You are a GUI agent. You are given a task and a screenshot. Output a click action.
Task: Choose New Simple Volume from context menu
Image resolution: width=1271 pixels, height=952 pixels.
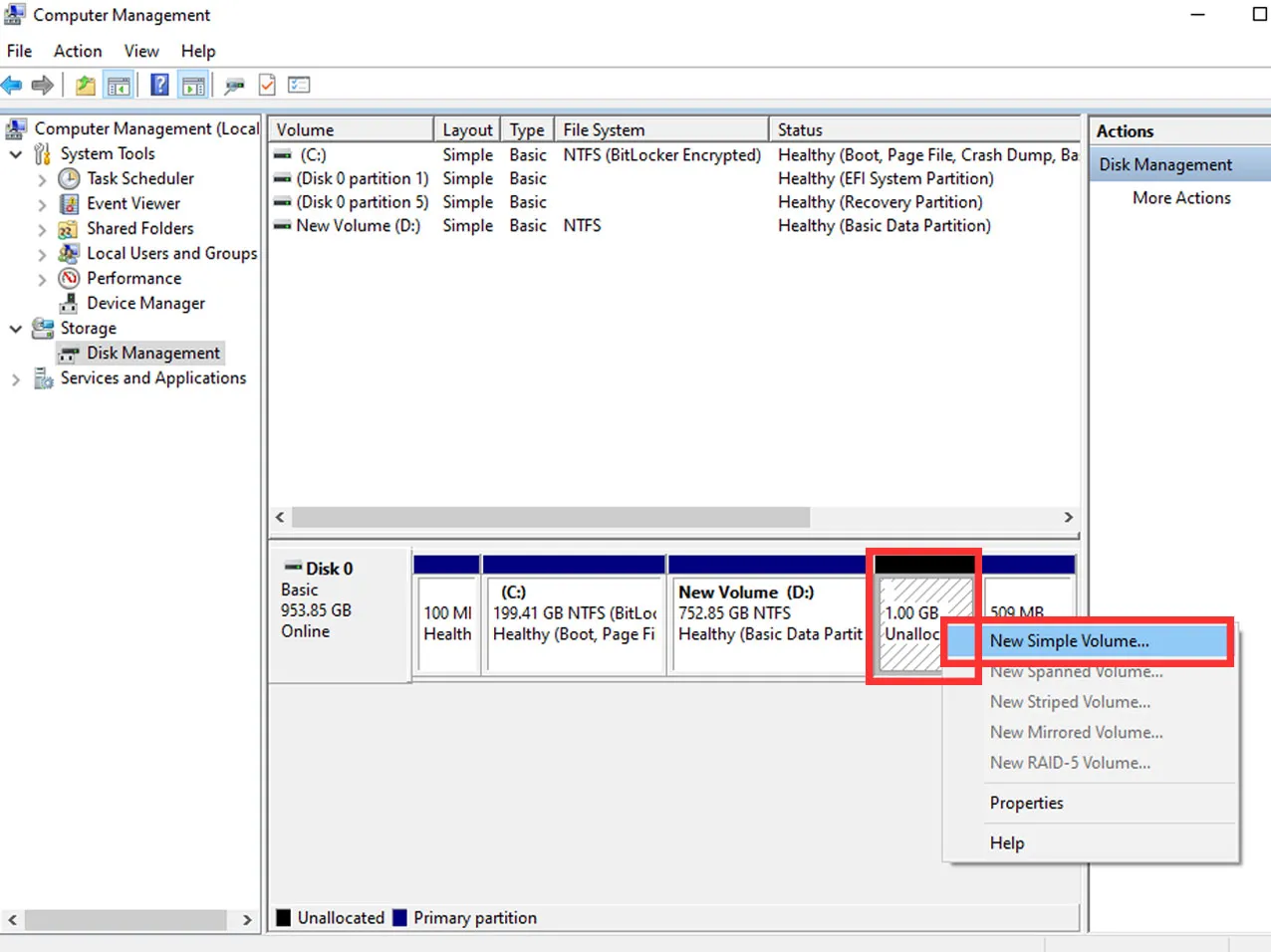pyautogui.click(x=1069, y=641)
